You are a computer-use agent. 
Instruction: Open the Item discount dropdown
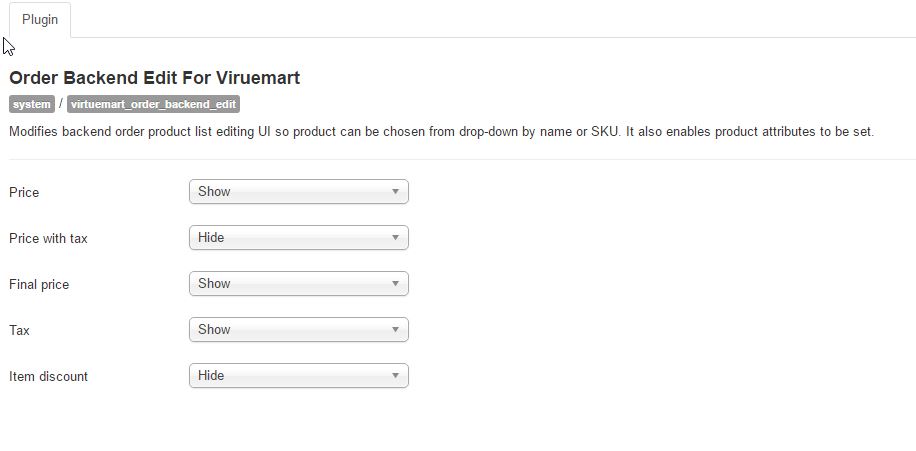(297, 376)
